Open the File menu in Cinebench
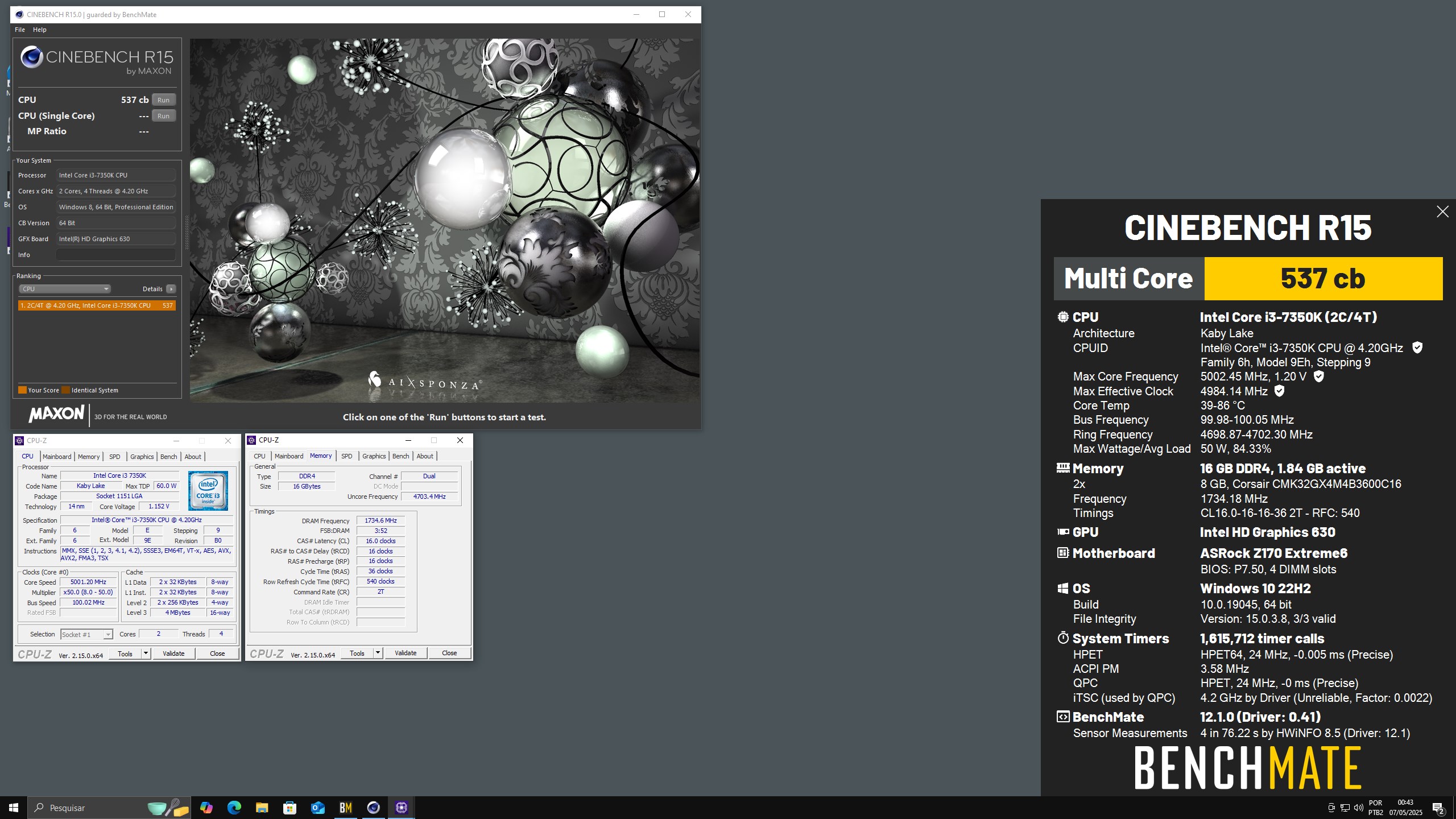 pos(20,30)
